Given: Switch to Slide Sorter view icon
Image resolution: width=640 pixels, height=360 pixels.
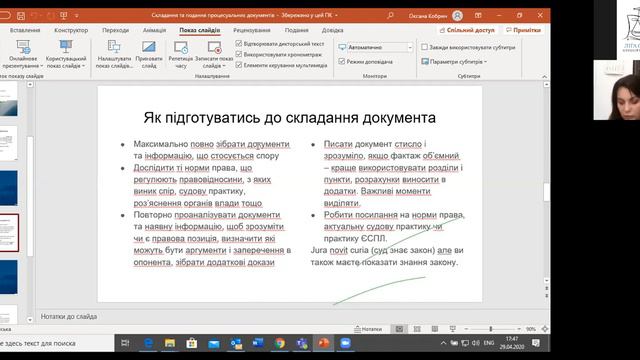Looking at the screenshot, I should click(x=417, y=329).
